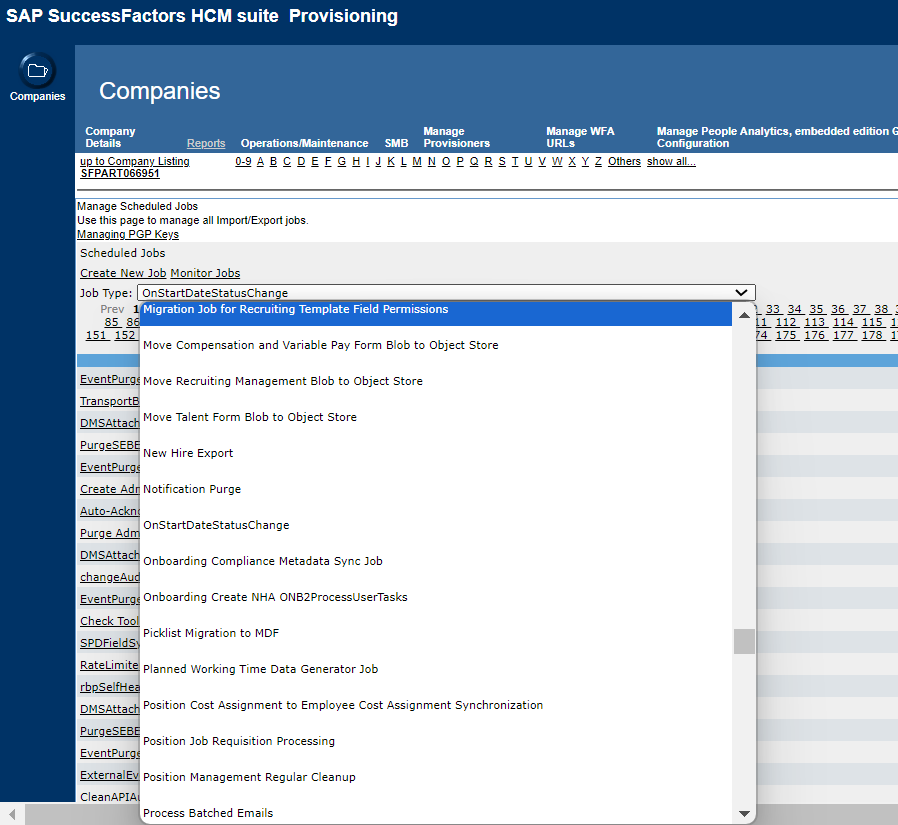The height and width of the screenshot is (825, 898).
Task: Select Process Batched Emails option
Action: (435, 814)
